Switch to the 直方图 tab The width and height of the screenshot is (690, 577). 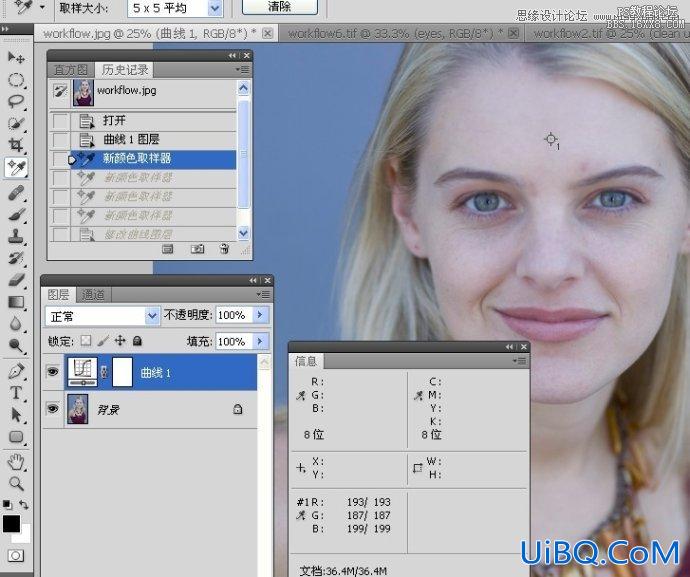click(70, 70)
